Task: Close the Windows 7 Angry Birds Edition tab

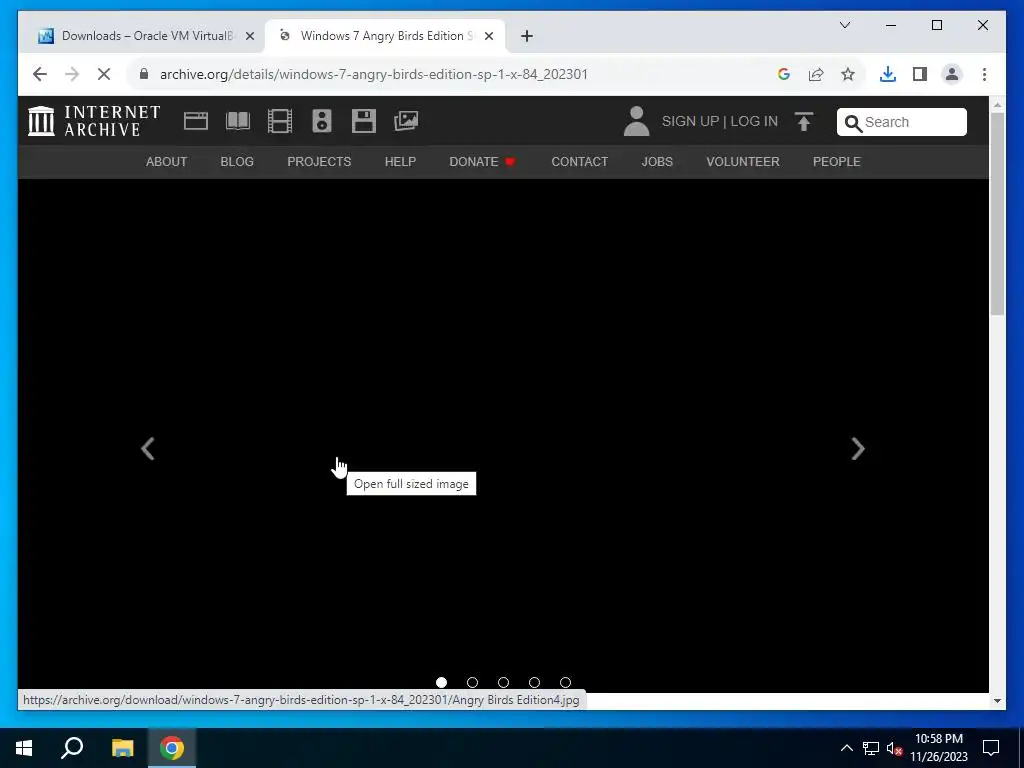Action: 488,36
